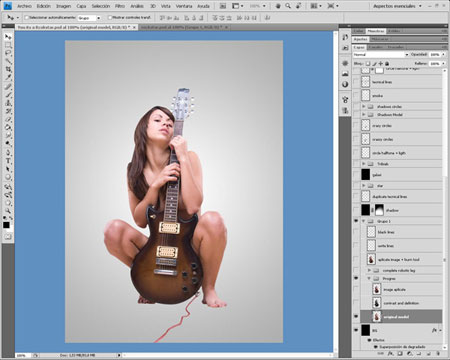The height and width of the screenshot is (360, 450).
Task: Select the Horizontal Type tool
Action: tap(8, 161)
